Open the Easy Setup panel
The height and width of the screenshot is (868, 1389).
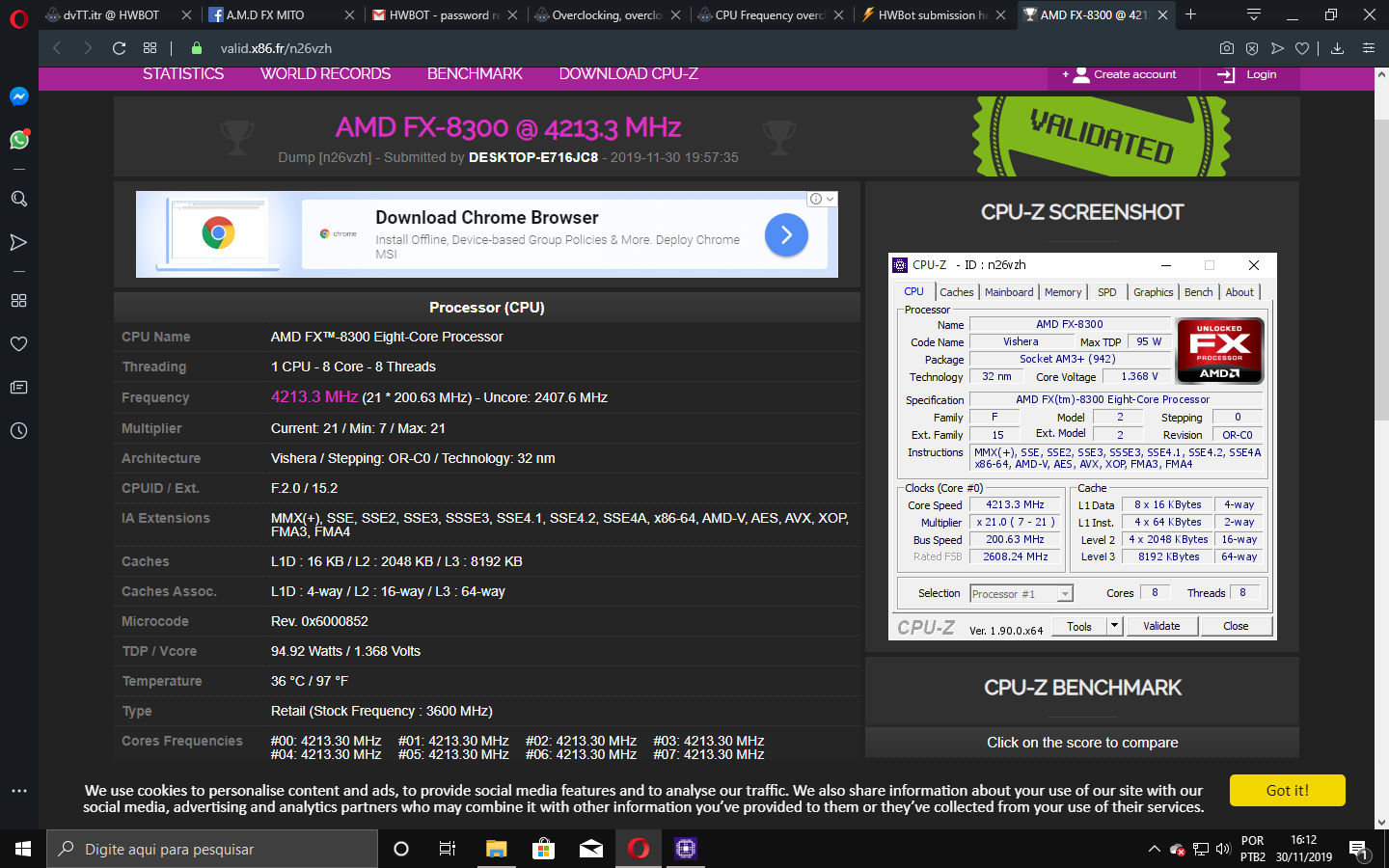tap(1368, 48)
